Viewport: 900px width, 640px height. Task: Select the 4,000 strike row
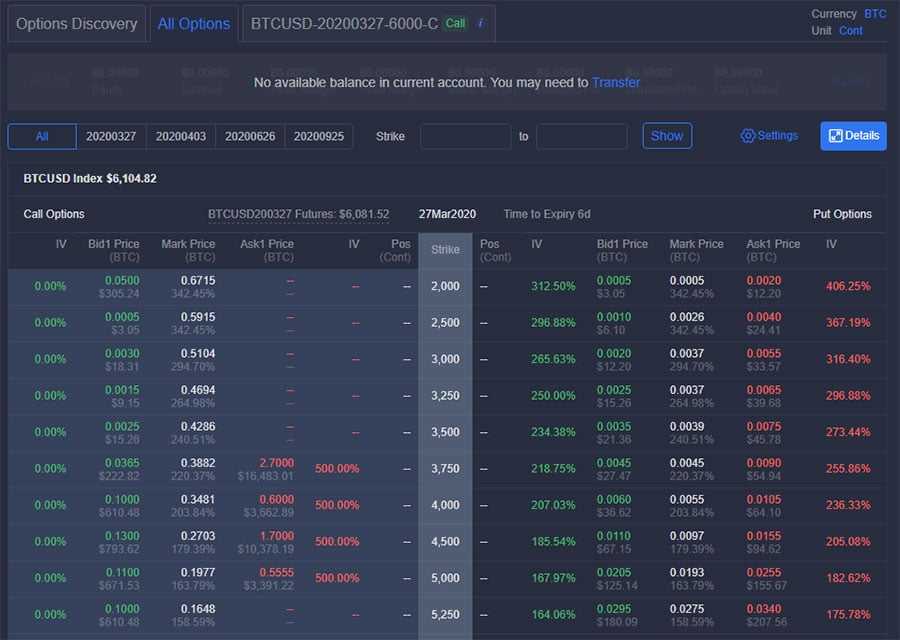click(x=445, y=505)
